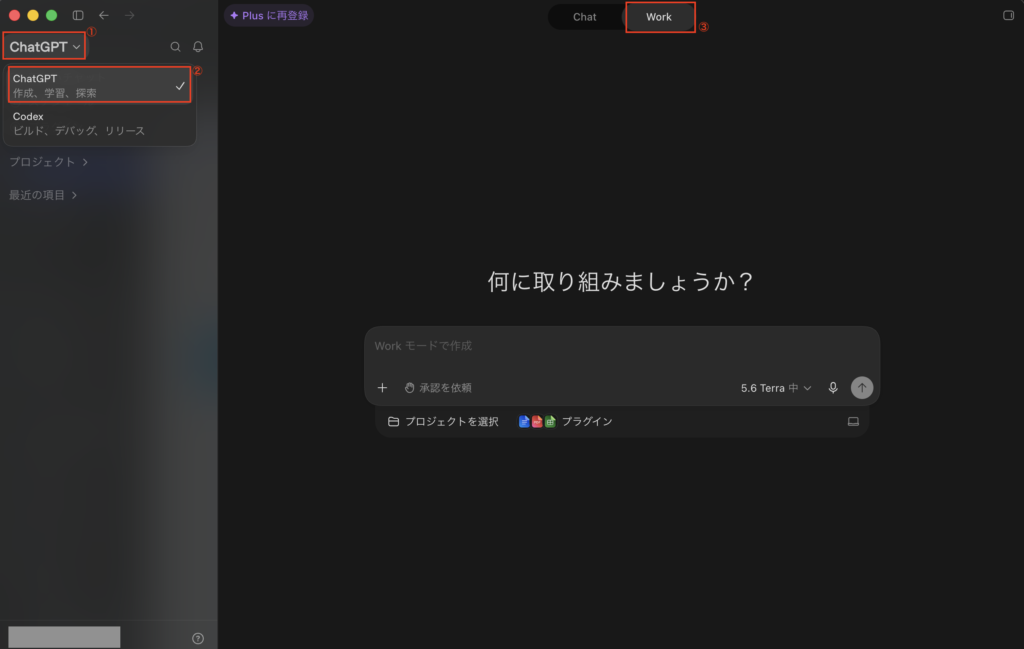
Task: Send message with the up arrow button
Action: pos(861,388)
